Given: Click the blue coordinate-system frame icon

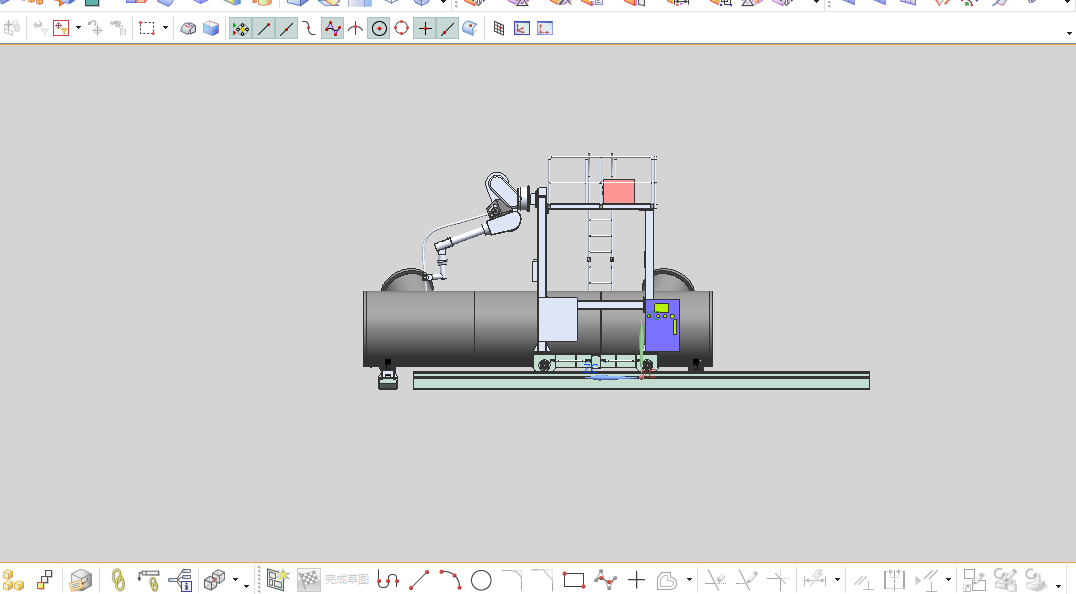Looking at the screenshot, I should [522, 29].
